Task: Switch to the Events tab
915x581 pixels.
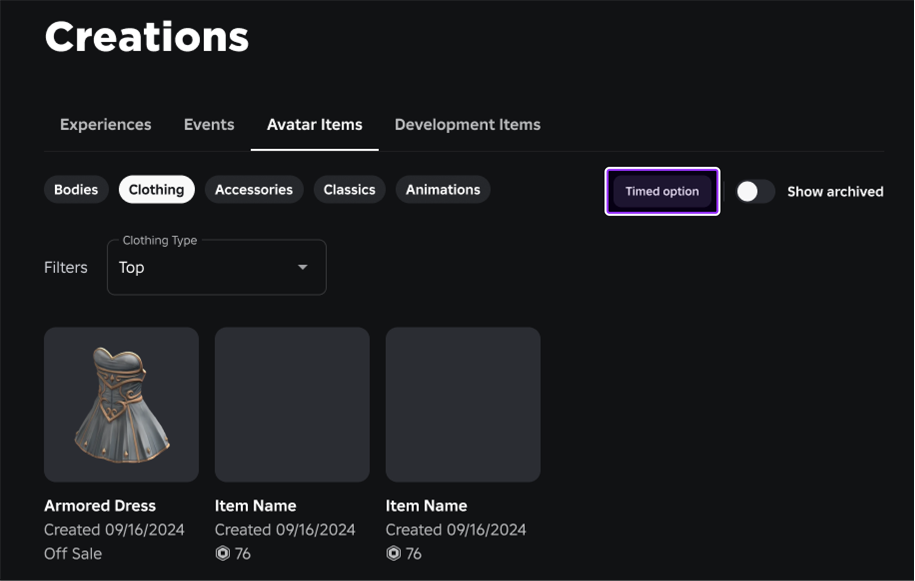Action: coord(209,124)
